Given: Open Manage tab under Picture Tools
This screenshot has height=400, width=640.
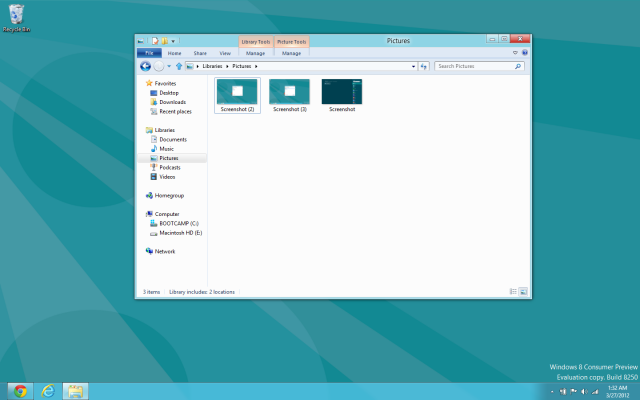Looking at the screenshot, I should tap(291, 53).
